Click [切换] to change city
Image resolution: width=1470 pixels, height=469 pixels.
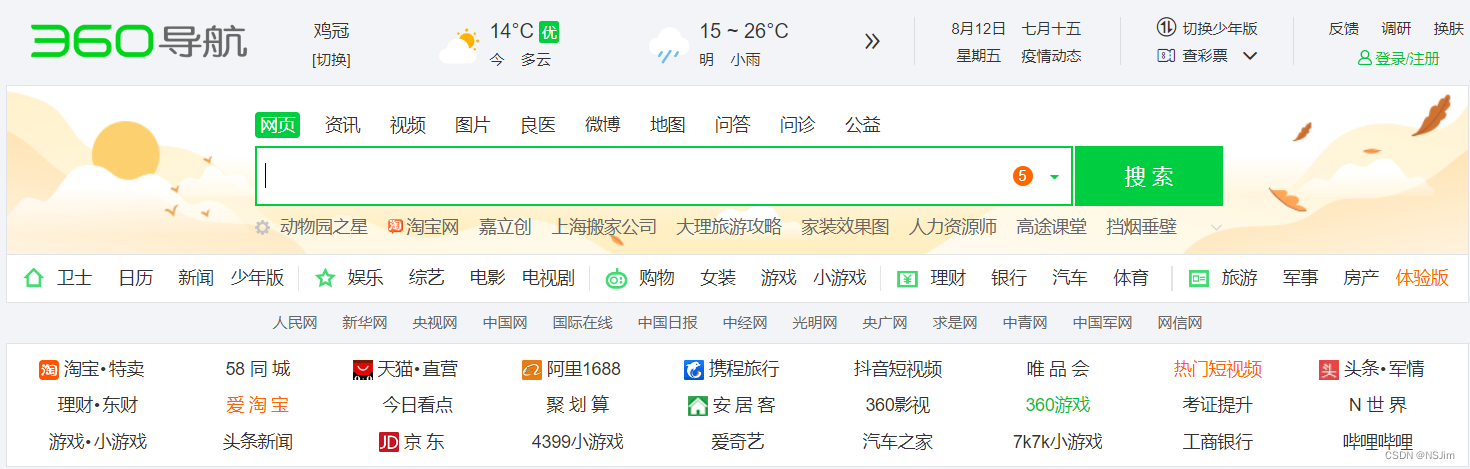click(x=331, y=60)
